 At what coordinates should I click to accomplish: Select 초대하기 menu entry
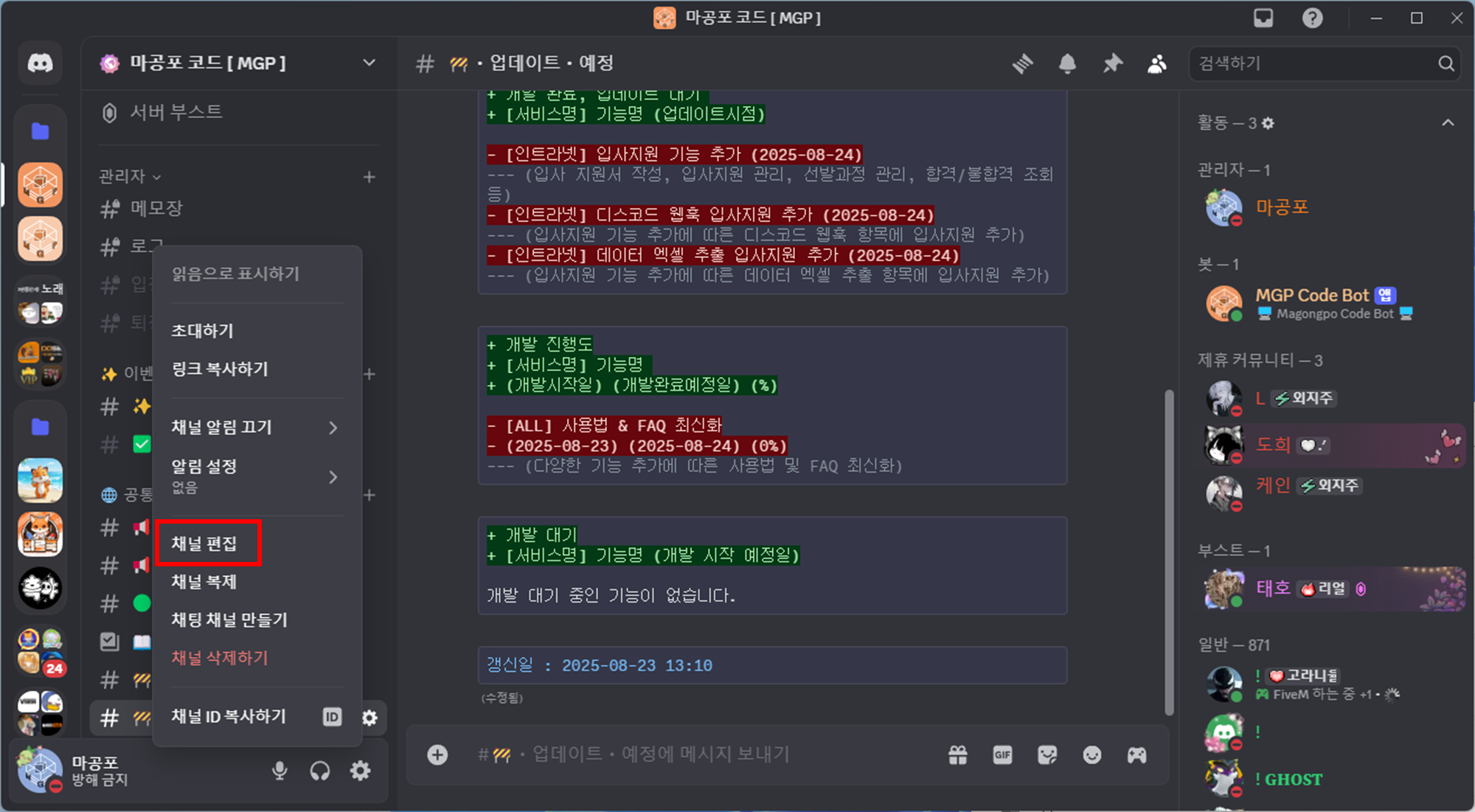pos(257,330)
